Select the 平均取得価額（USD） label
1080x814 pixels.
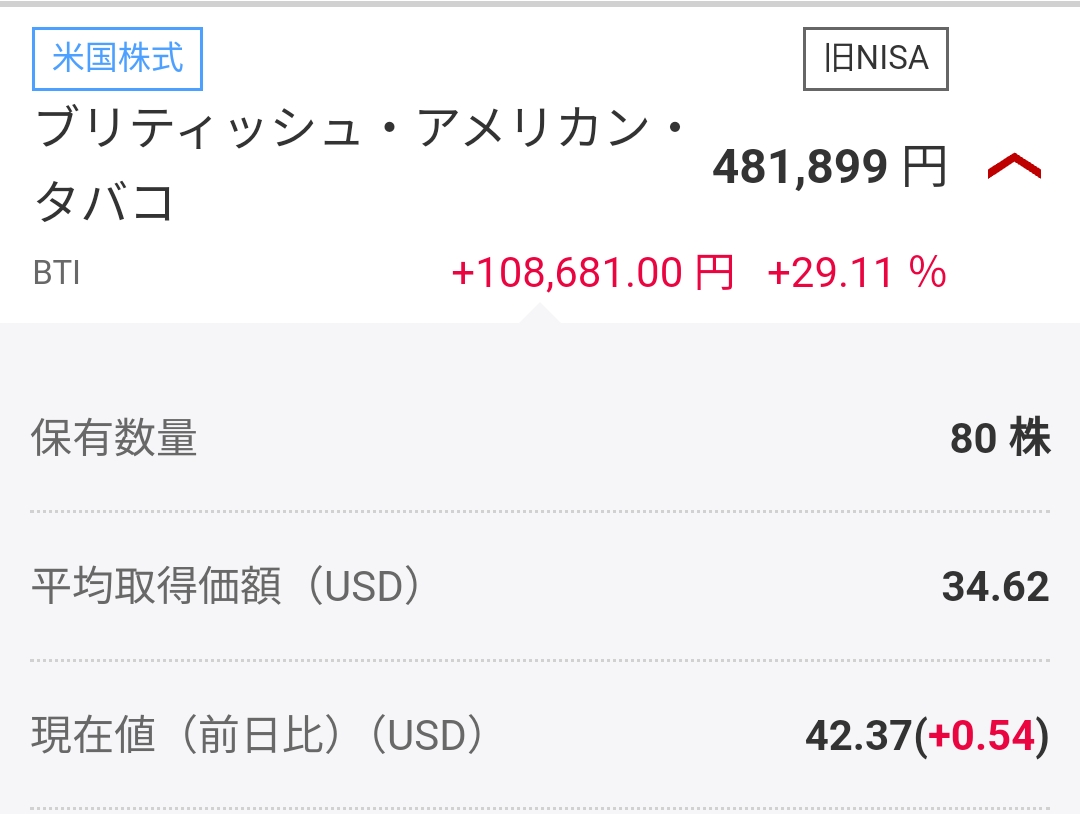click(225, 587)
